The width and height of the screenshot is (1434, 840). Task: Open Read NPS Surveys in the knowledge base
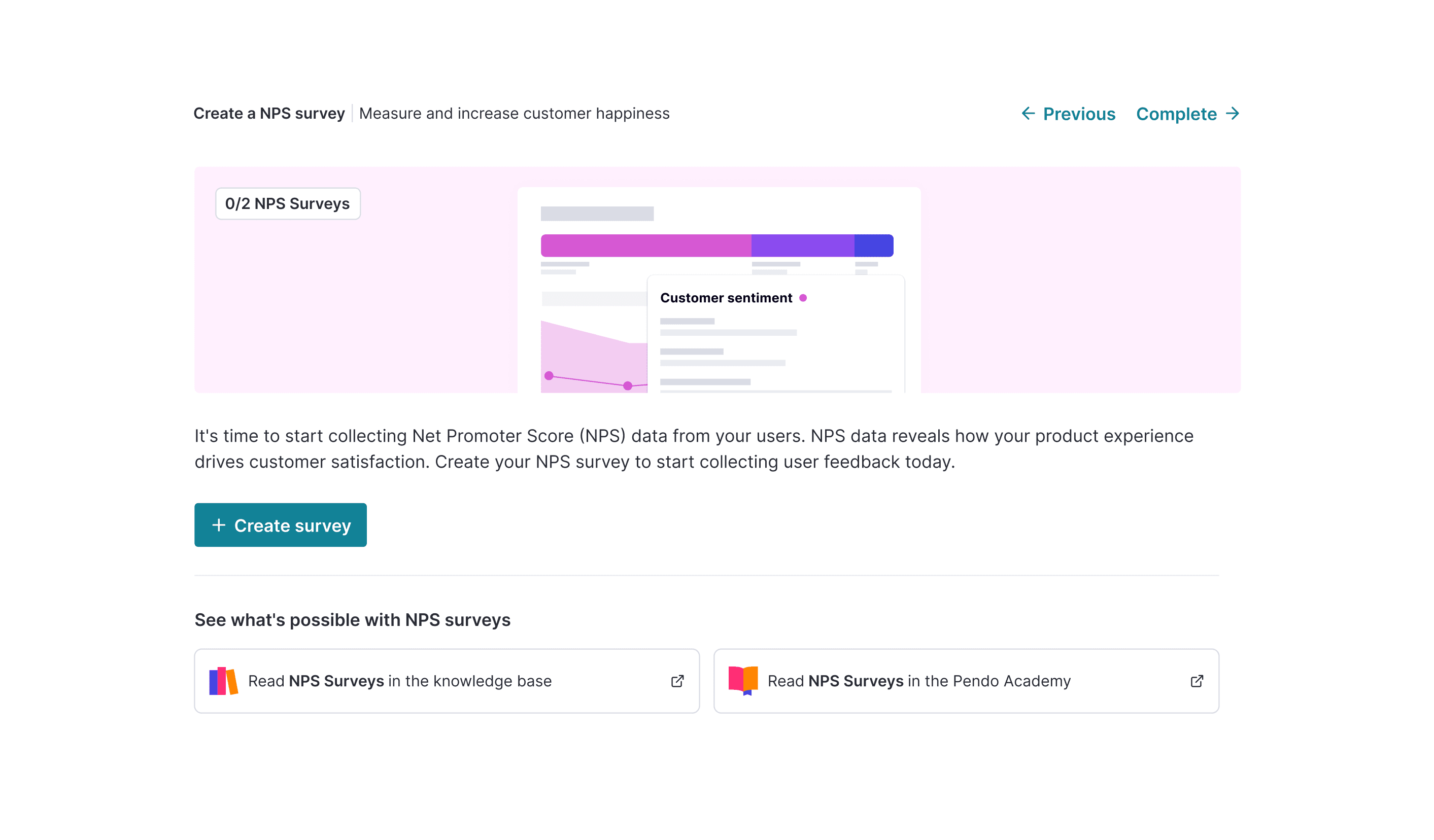(x=400, y=681)
